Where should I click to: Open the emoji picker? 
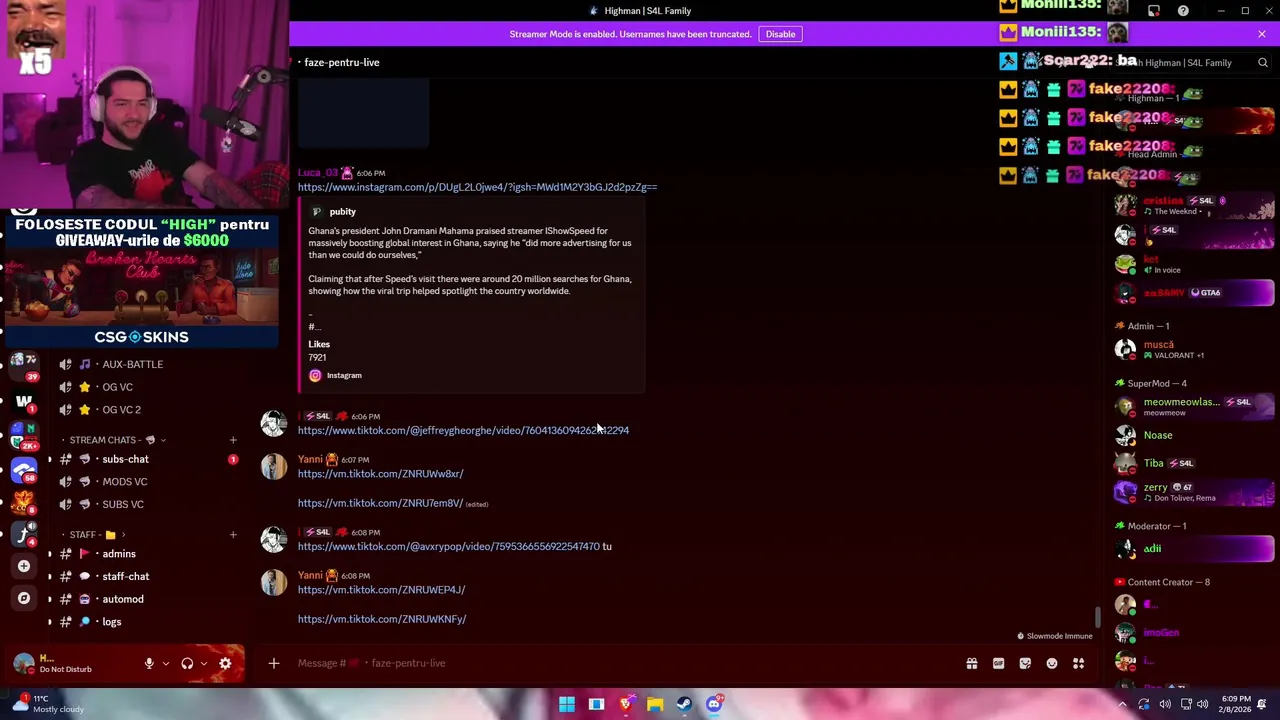[x=1052, y=663]
